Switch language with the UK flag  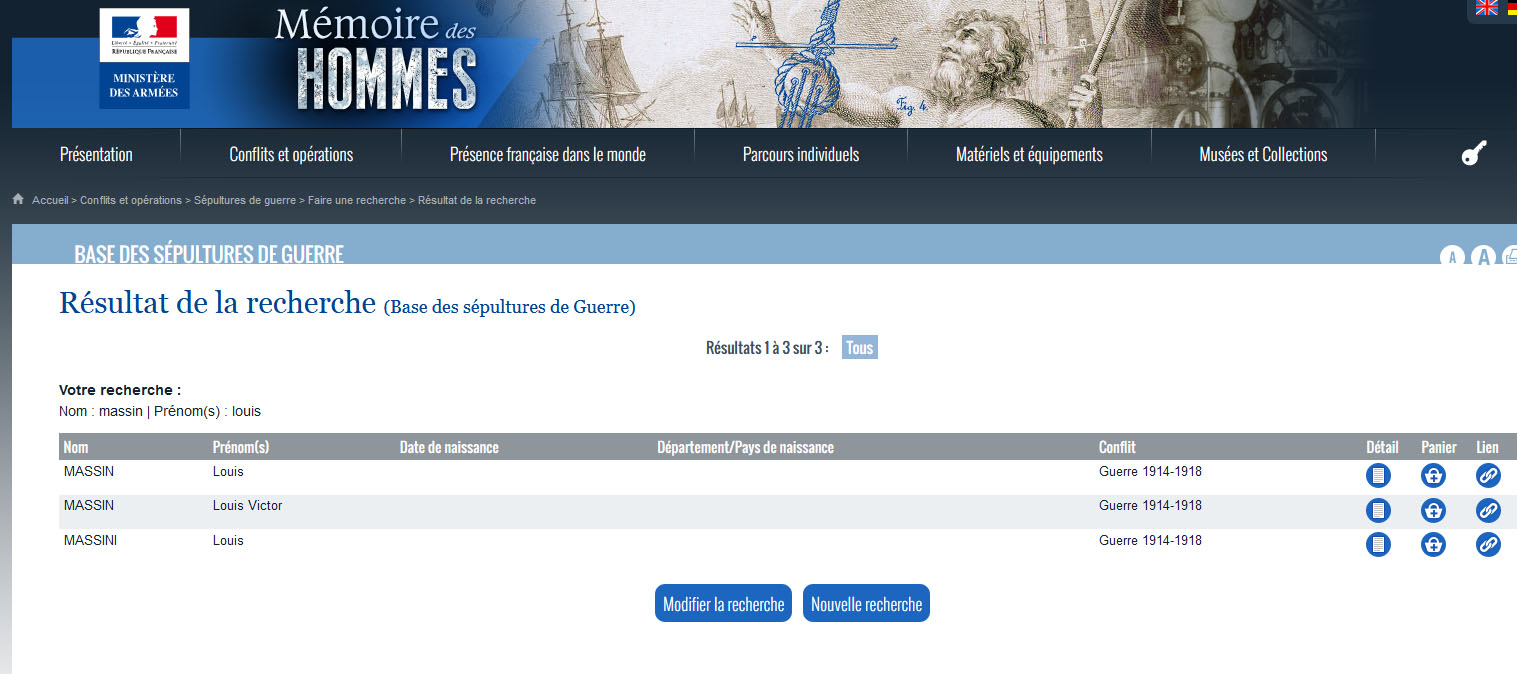1487,8
